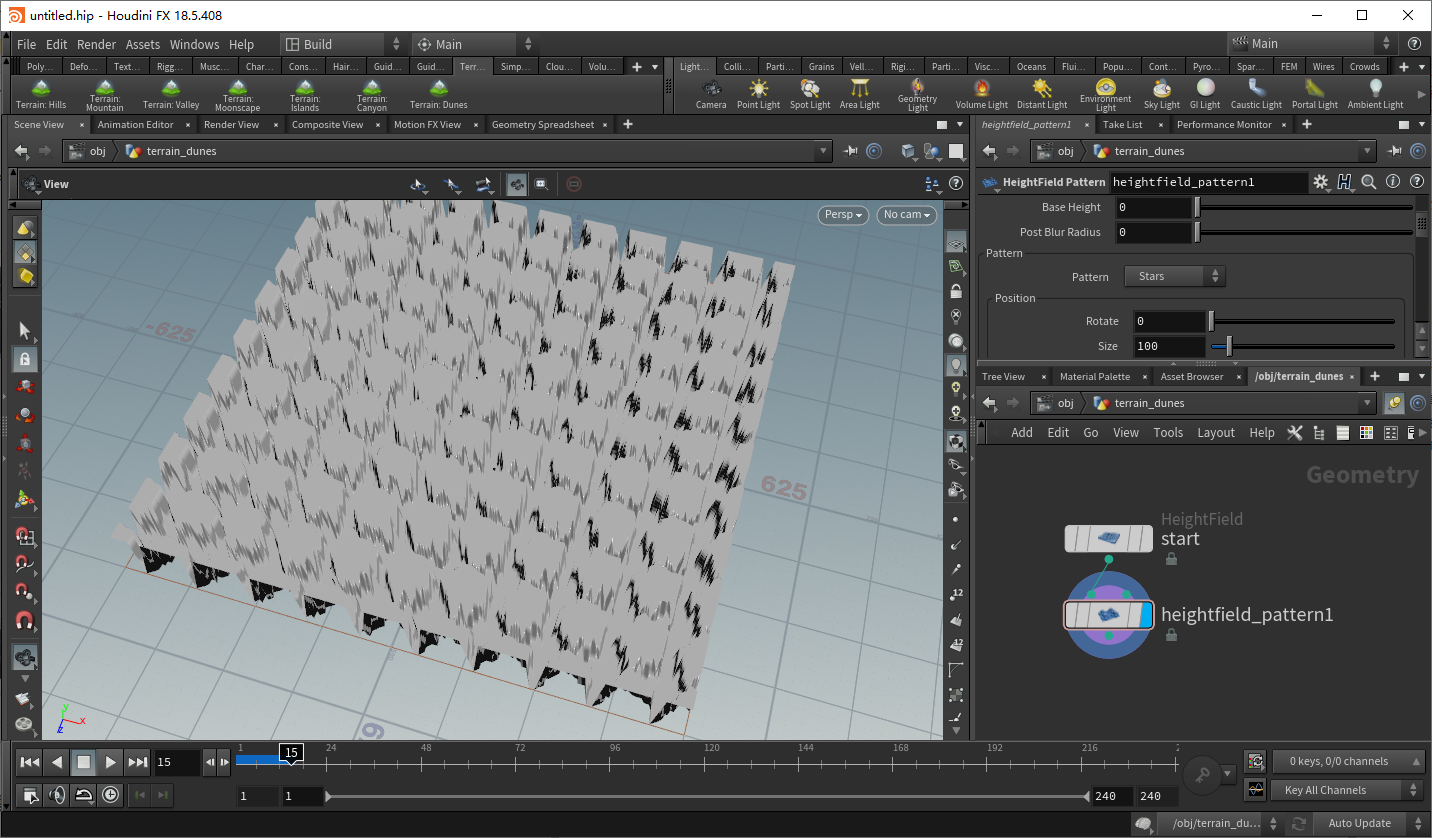
Task: Open the Windows menu
Action: 194,44
